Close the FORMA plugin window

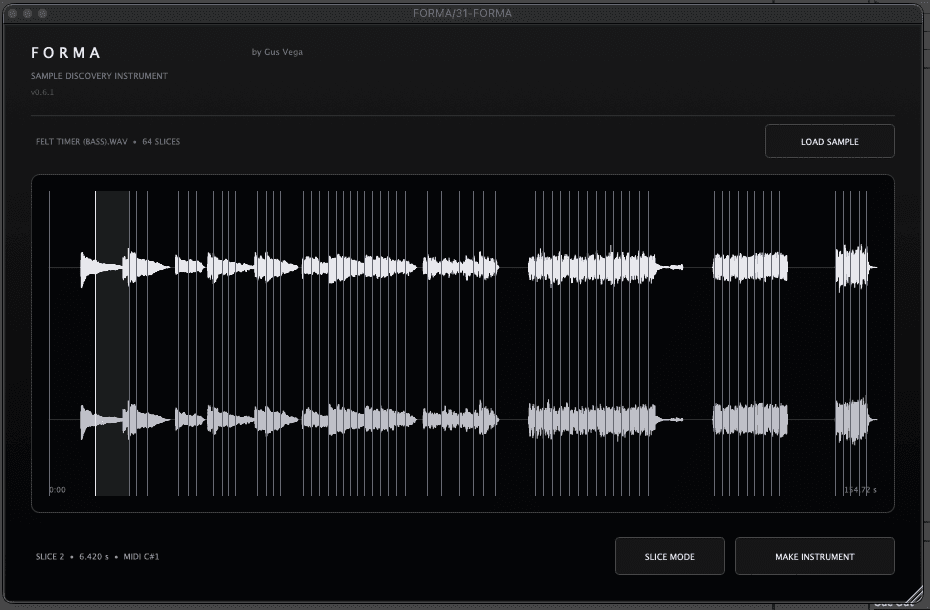click(x=12, y=13)
